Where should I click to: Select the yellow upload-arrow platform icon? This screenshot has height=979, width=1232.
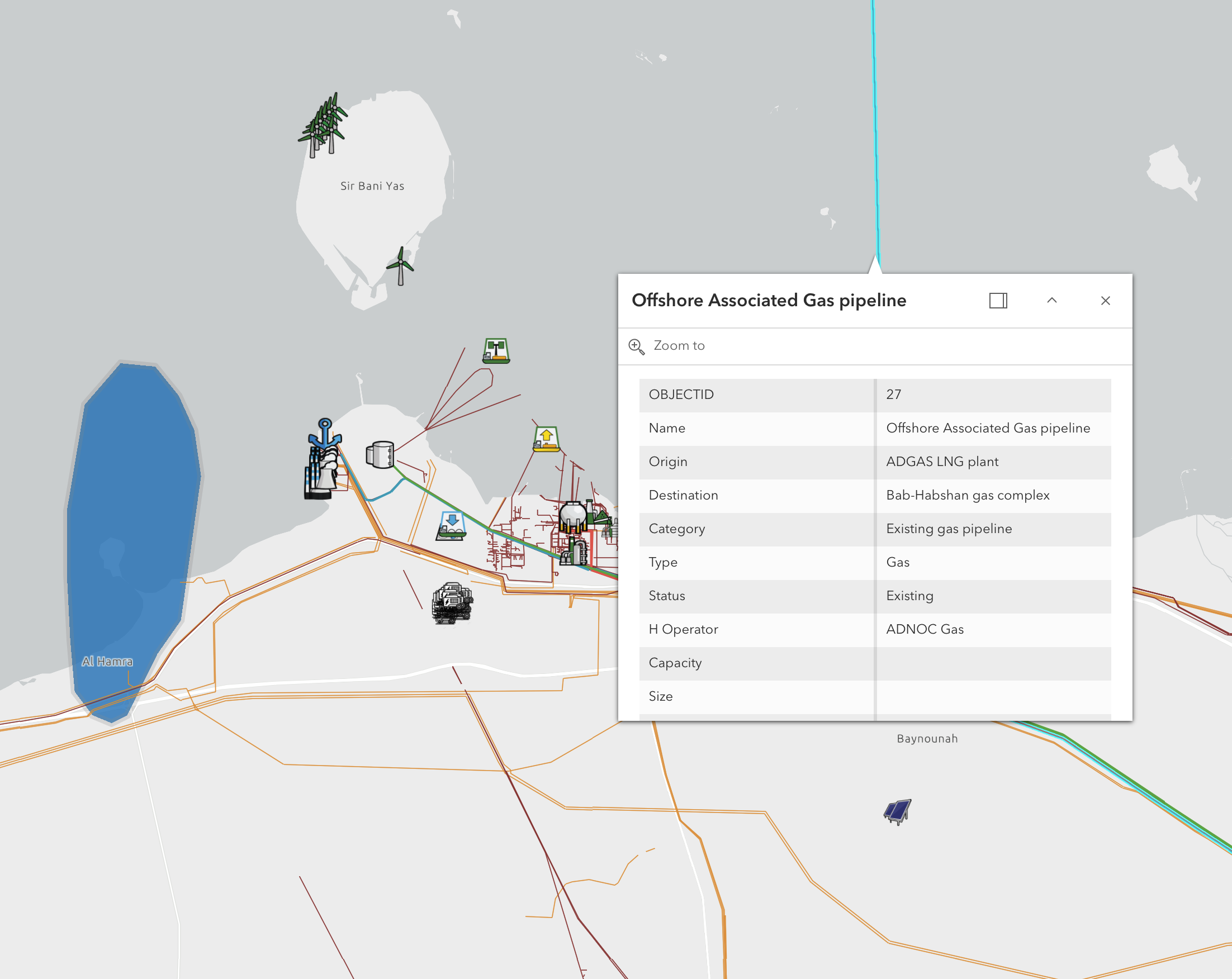pyautogui.click(x=546, y=439)
